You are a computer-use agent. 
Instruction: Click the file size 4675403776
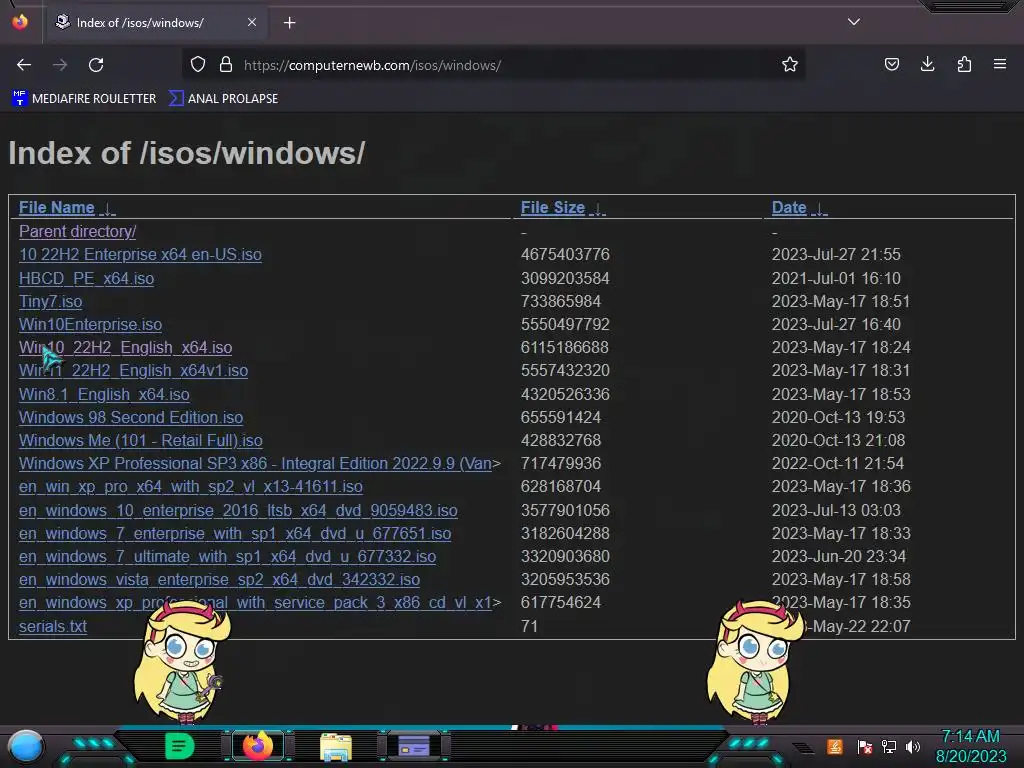point(565,255)
